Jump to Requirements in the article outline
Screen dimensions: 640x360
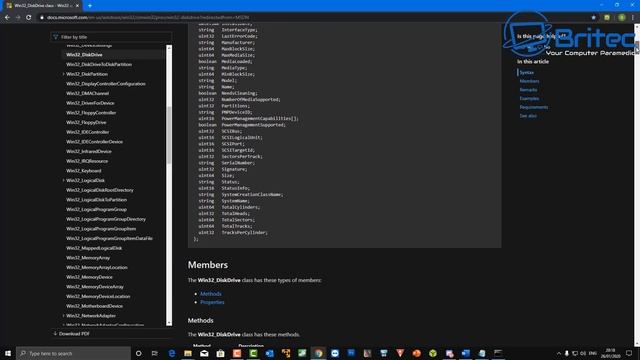pos(533,107)
